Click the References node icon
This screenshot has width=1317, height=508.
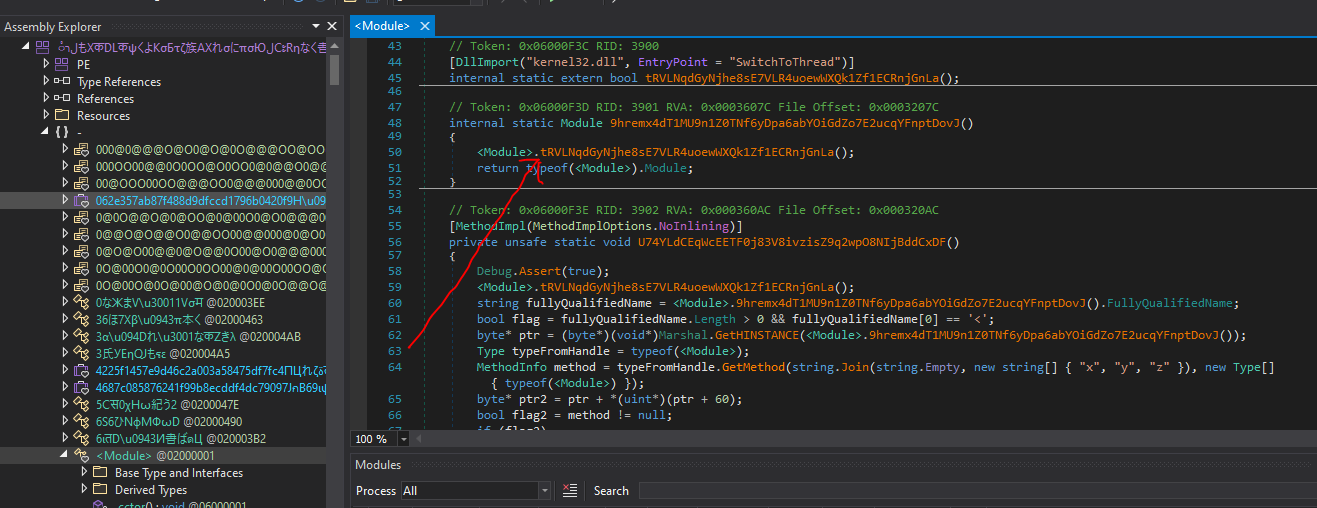[62, 99]
